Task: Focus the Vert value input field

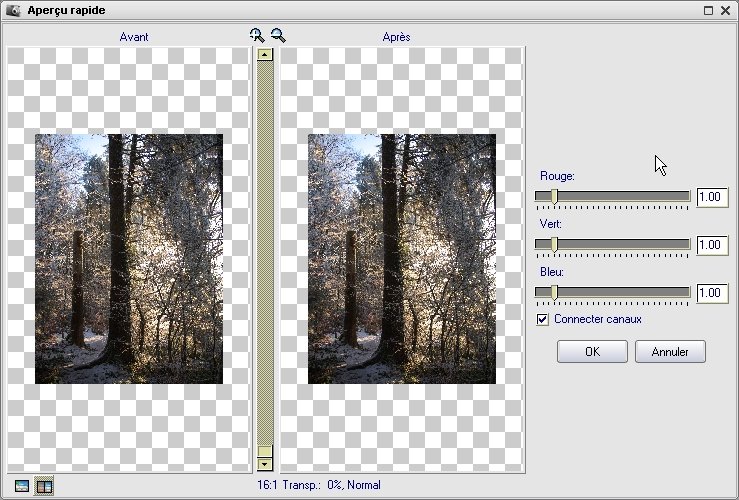Action: [712, 245]
